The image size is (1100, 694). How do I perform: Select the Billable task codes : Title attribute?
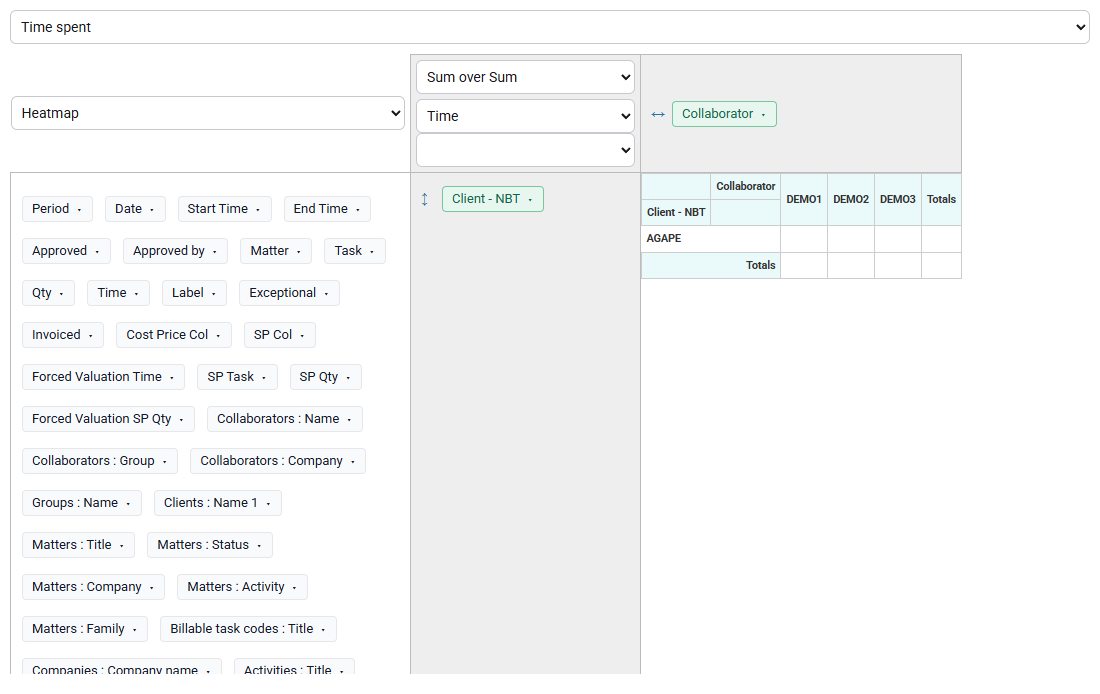(248, 629)
